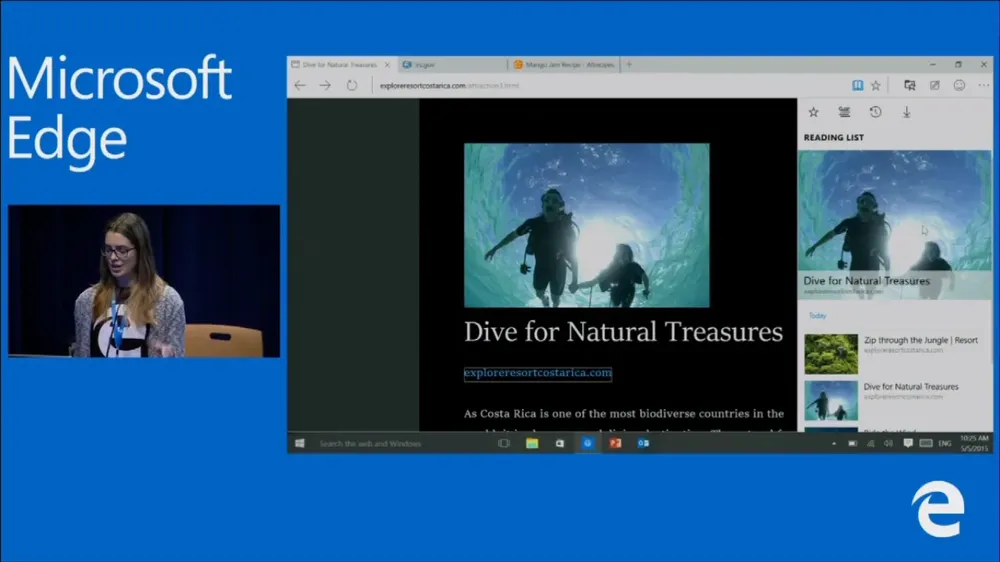Viewport: 1000px width, 562px height.
Task: Open a new tab with plus button
Action: click(x=629, y=64)
